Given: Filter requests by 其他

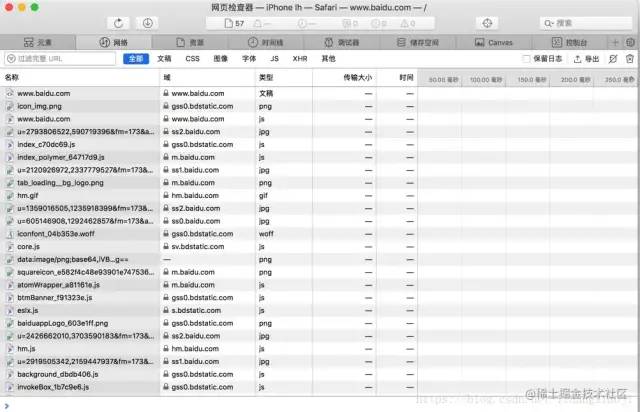Looking at the screenshot, I should pos(328,59).
